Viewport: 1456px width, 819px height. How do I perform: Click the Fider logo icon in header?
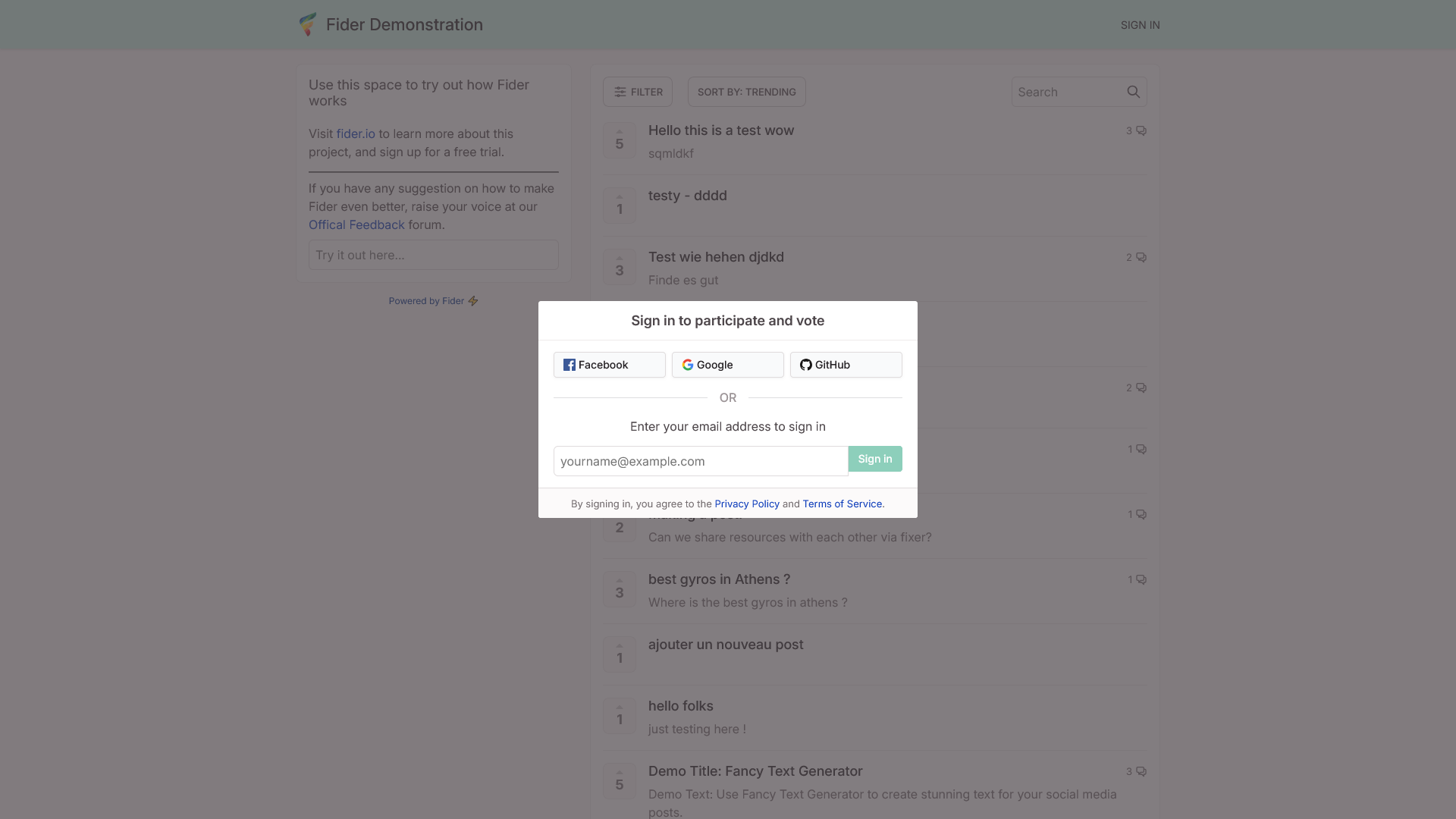pos(307,24)
